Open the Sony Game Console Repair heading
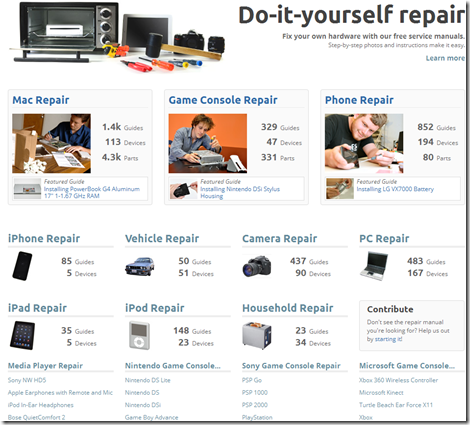 pyautogui.click(x=291, y=366)
